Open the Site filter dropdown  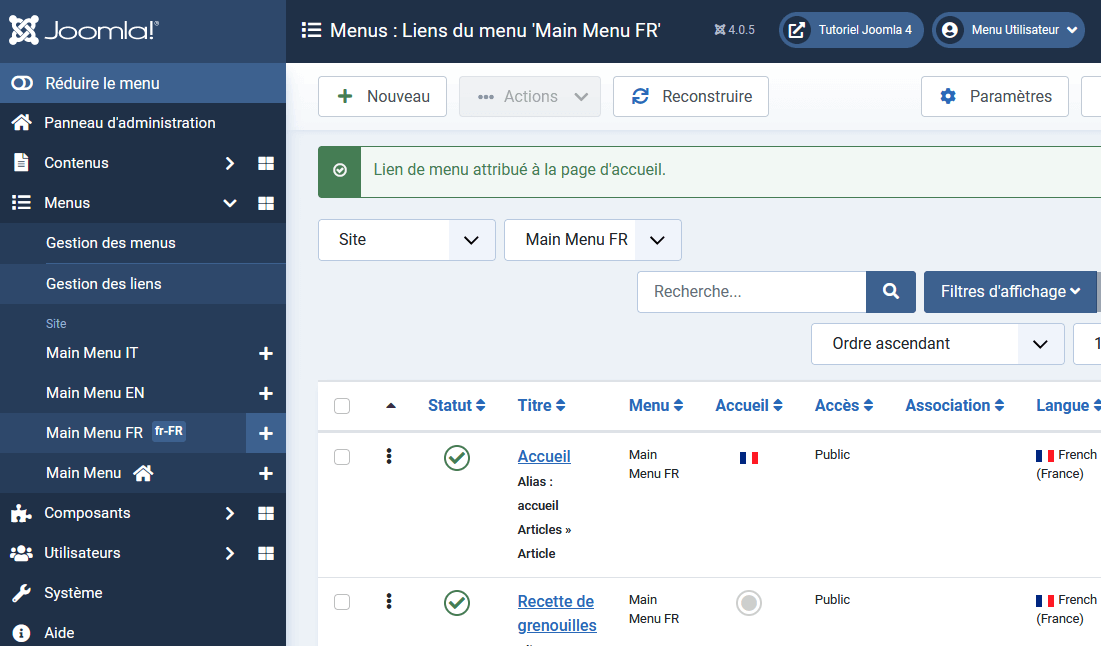click(406, 240)
